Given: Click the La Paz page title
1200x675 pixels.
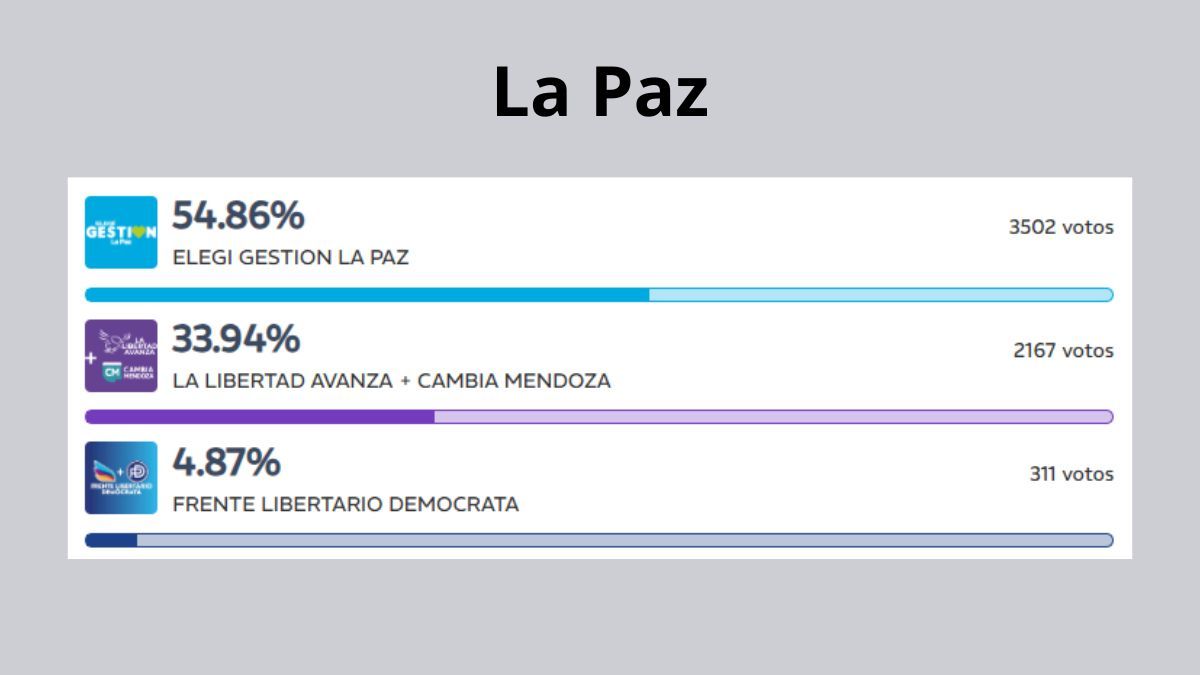Looking at the screenshot, I should tap(599, 93).
